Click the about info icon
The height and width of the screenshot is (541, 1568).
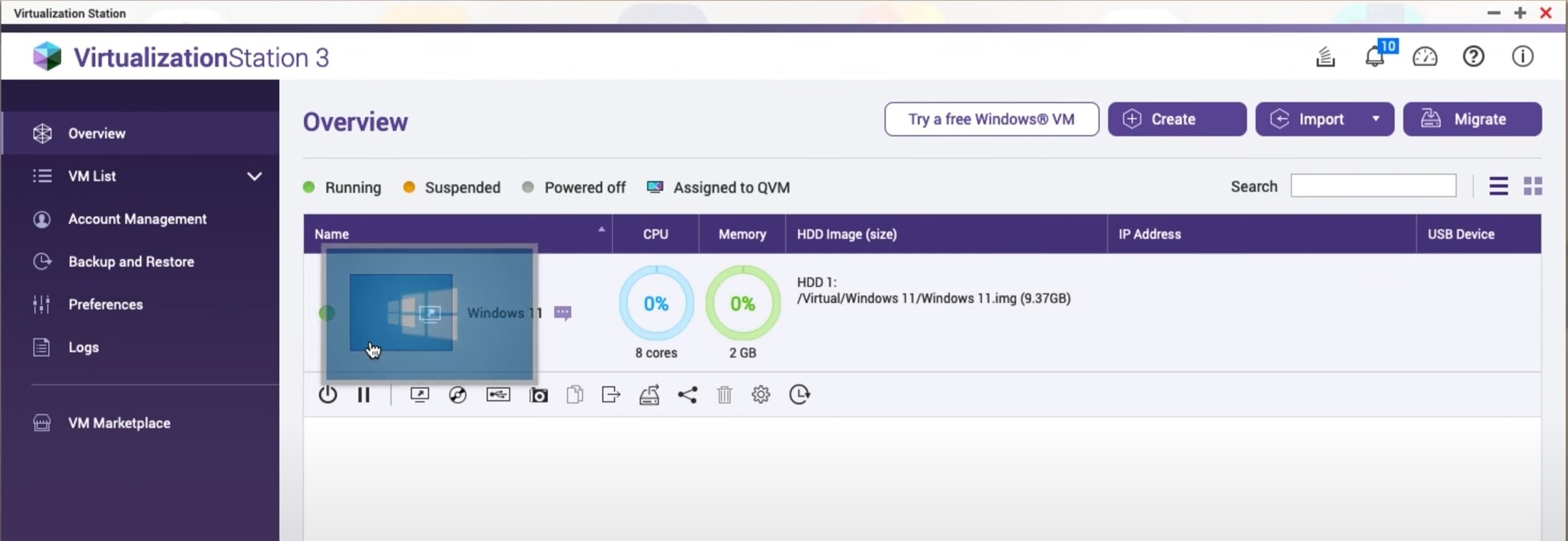[x=1523, y=56]
